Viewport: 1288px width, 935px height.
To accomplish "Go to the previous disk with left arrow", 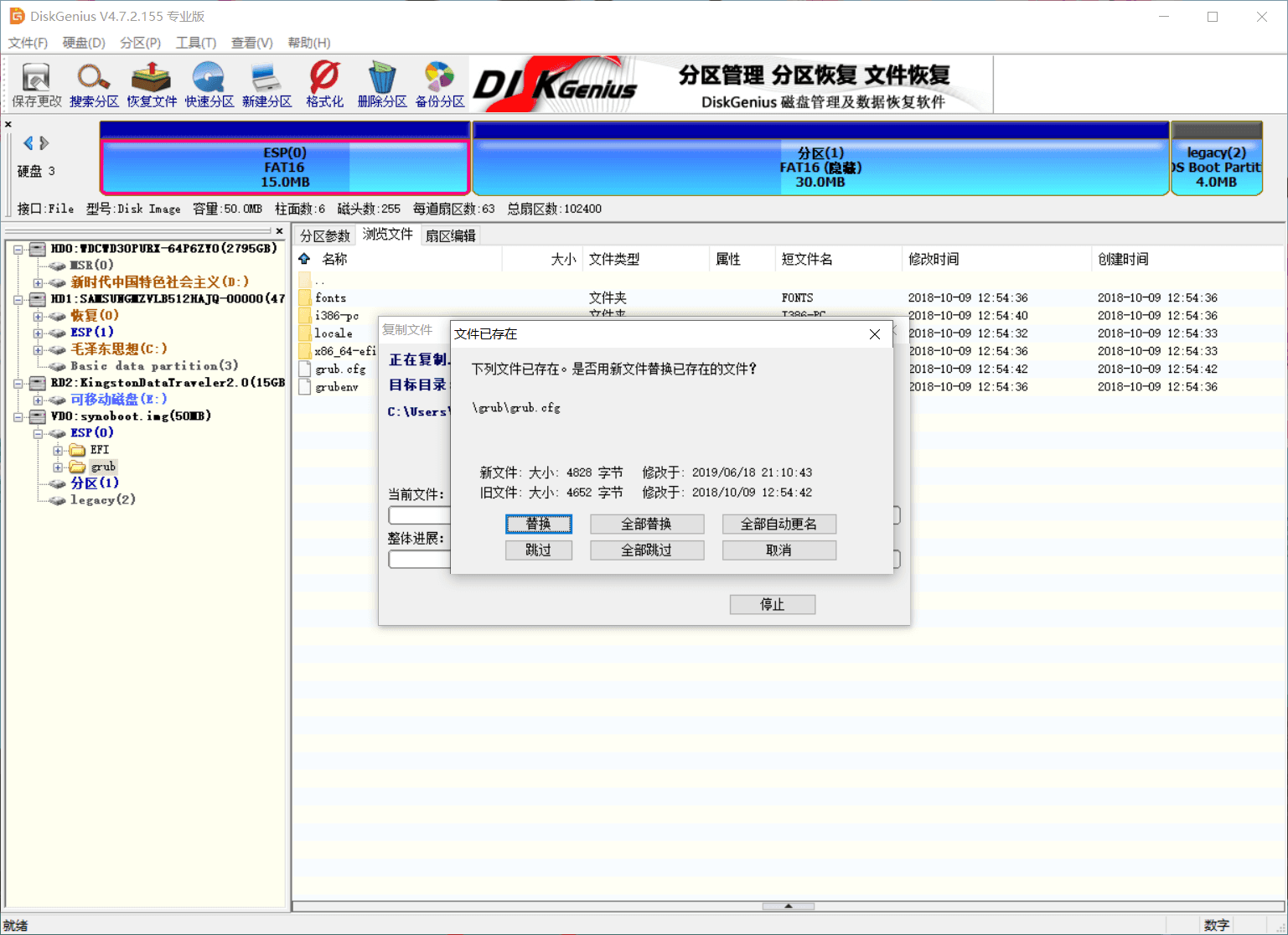I will point(28,143).
